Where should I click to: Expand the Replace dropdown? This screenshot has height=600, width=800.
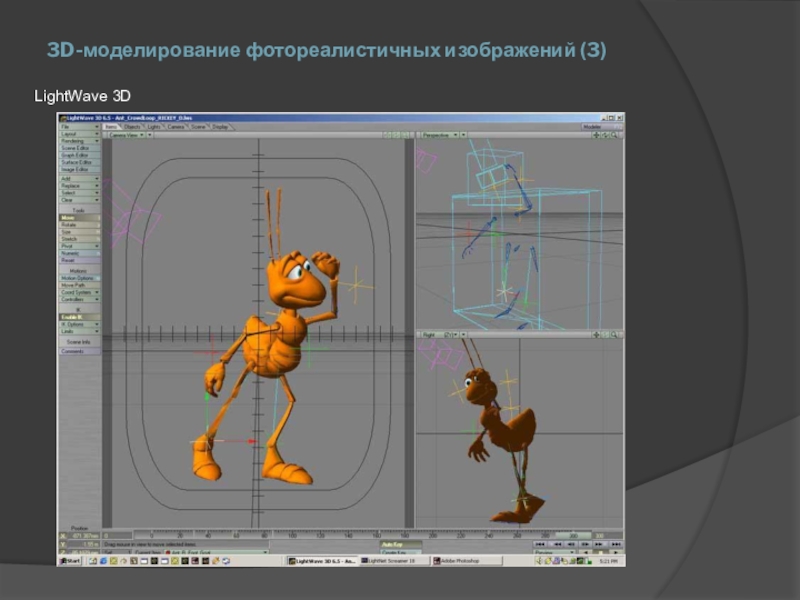pos(80,186)
